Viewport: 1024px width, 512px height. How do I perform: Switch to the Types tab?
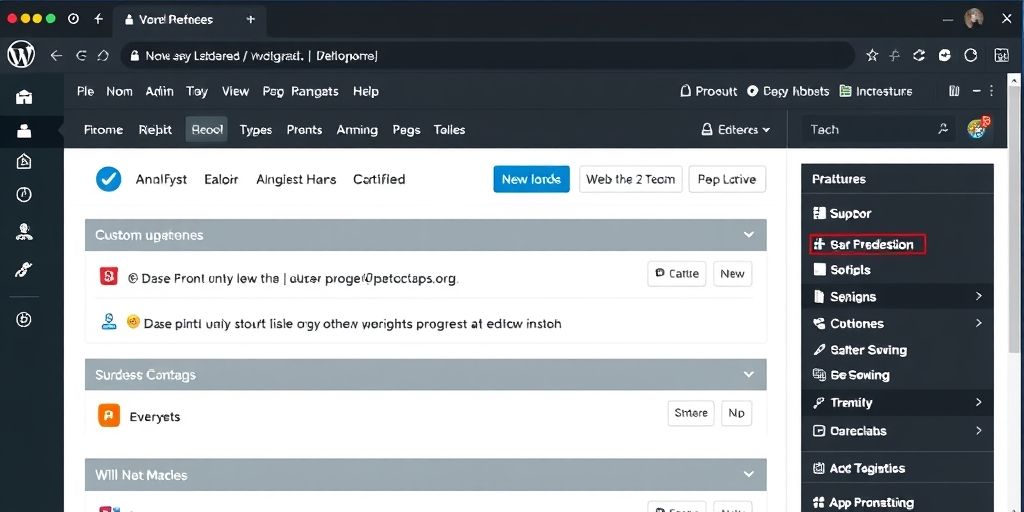255,130
